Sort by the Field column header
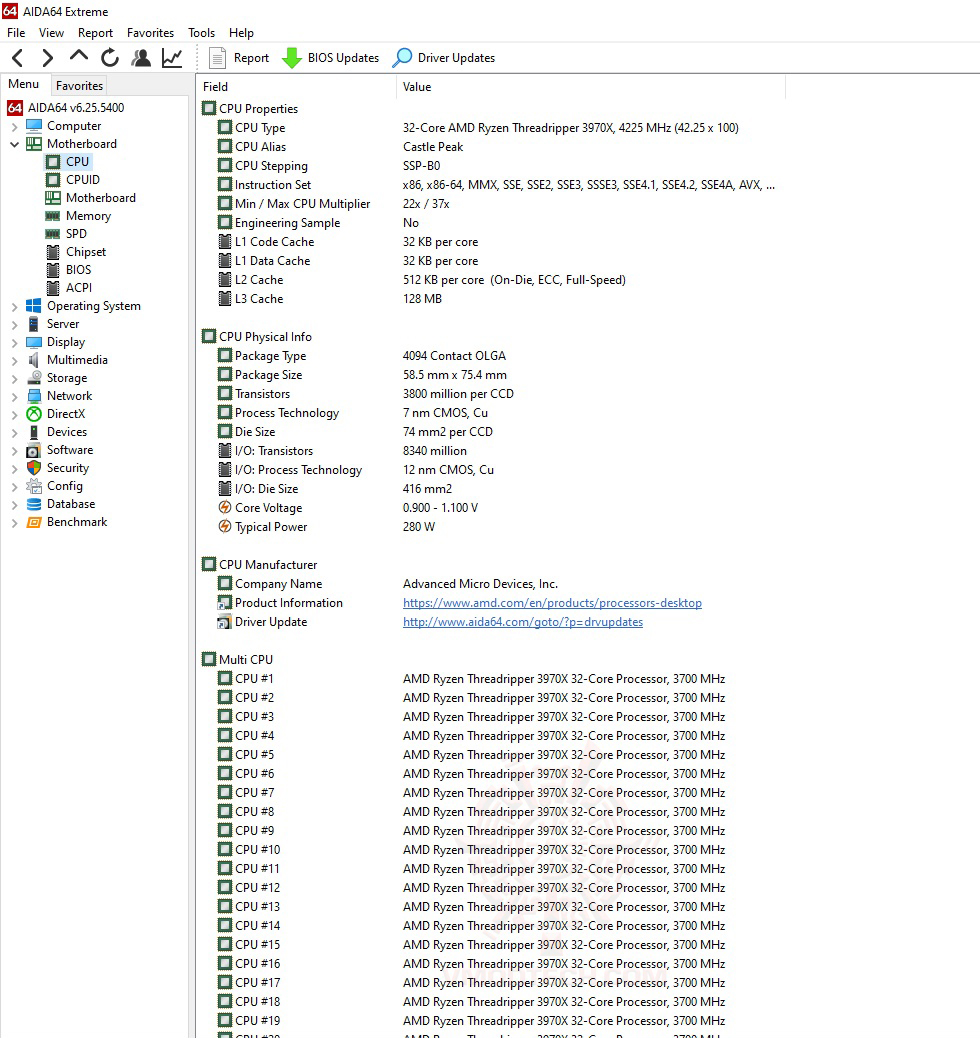Screen dimensions: 980x1038 point(297,87)
